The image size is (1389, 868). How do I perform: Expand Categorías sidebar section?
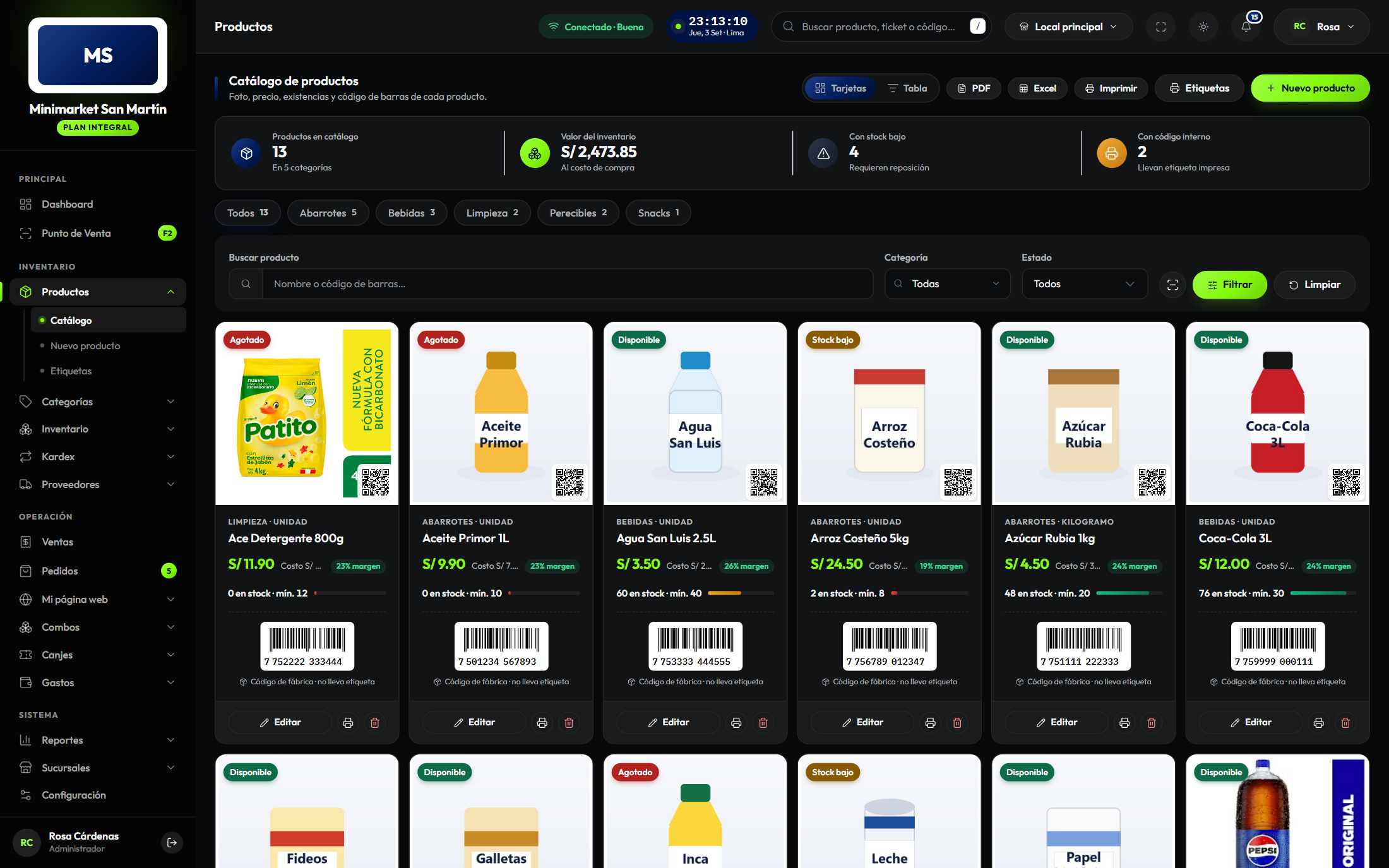[x=98, y=401]
